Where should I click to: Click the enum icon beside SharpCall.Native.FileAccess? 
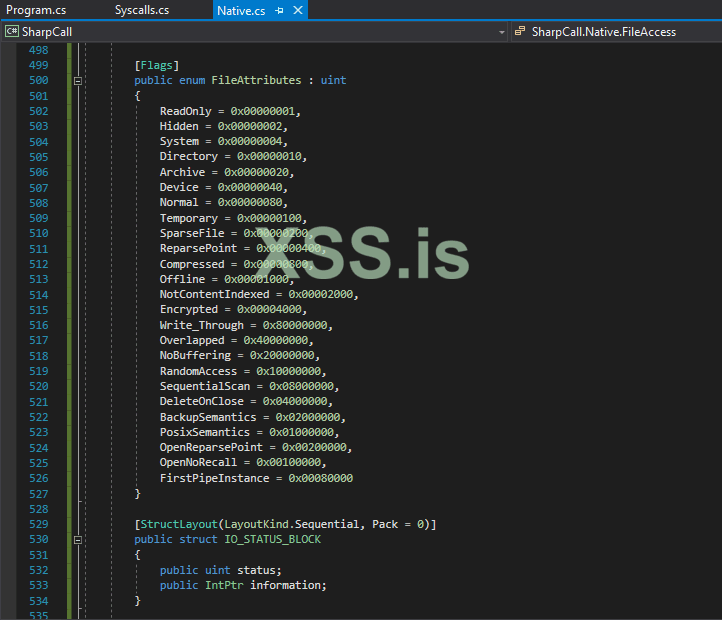coord(520,31)
